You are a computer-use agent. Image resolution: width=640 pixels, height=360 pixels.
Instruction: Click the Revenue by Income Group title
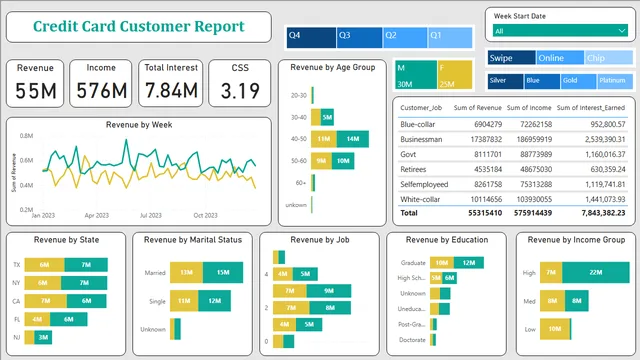(x=576, y=240)
